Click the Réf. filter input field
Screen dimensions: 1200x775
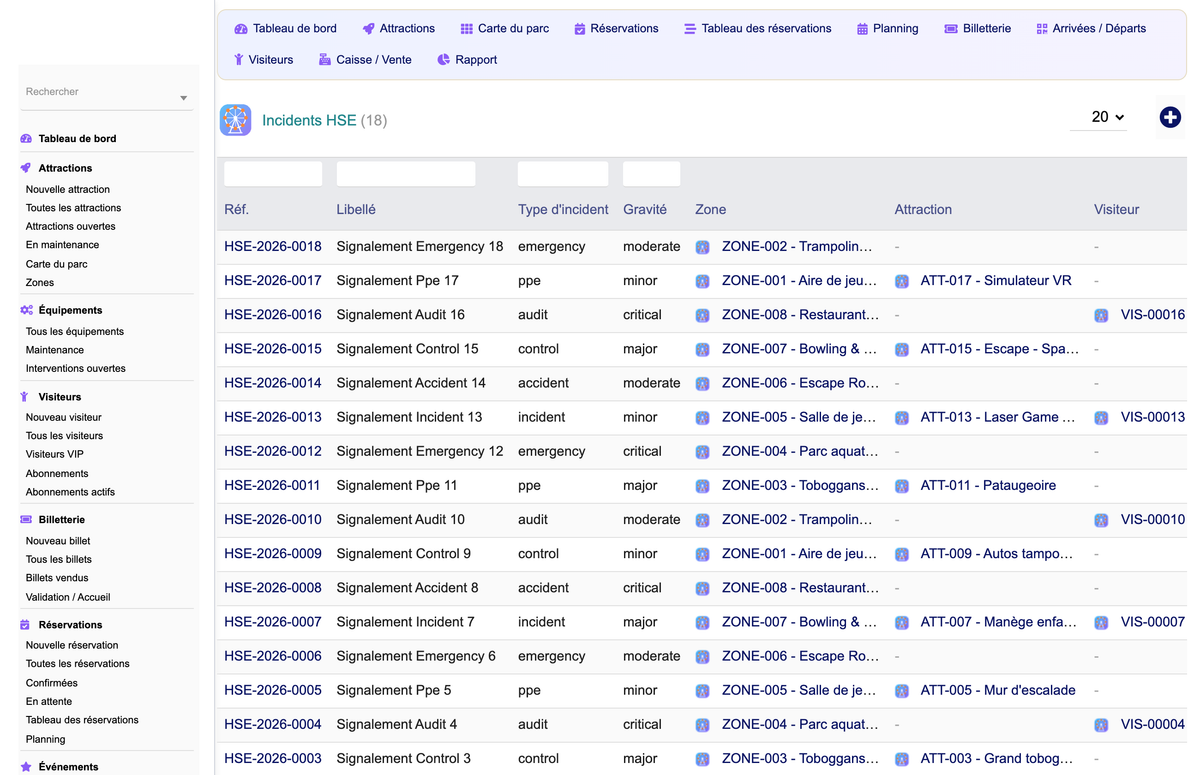pos(273,174)
